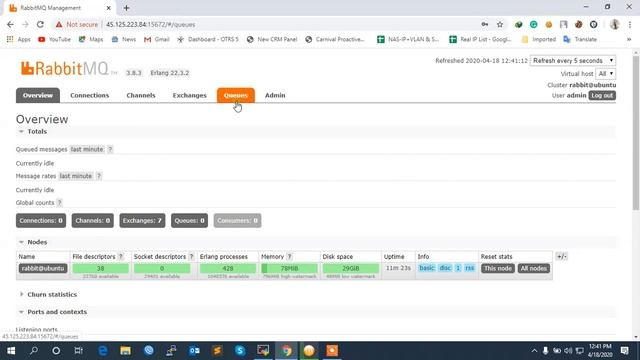Open help for Message rates
The width and height of the screenshot is (640, 360).
pyautogui.click(x=99, y=176)
